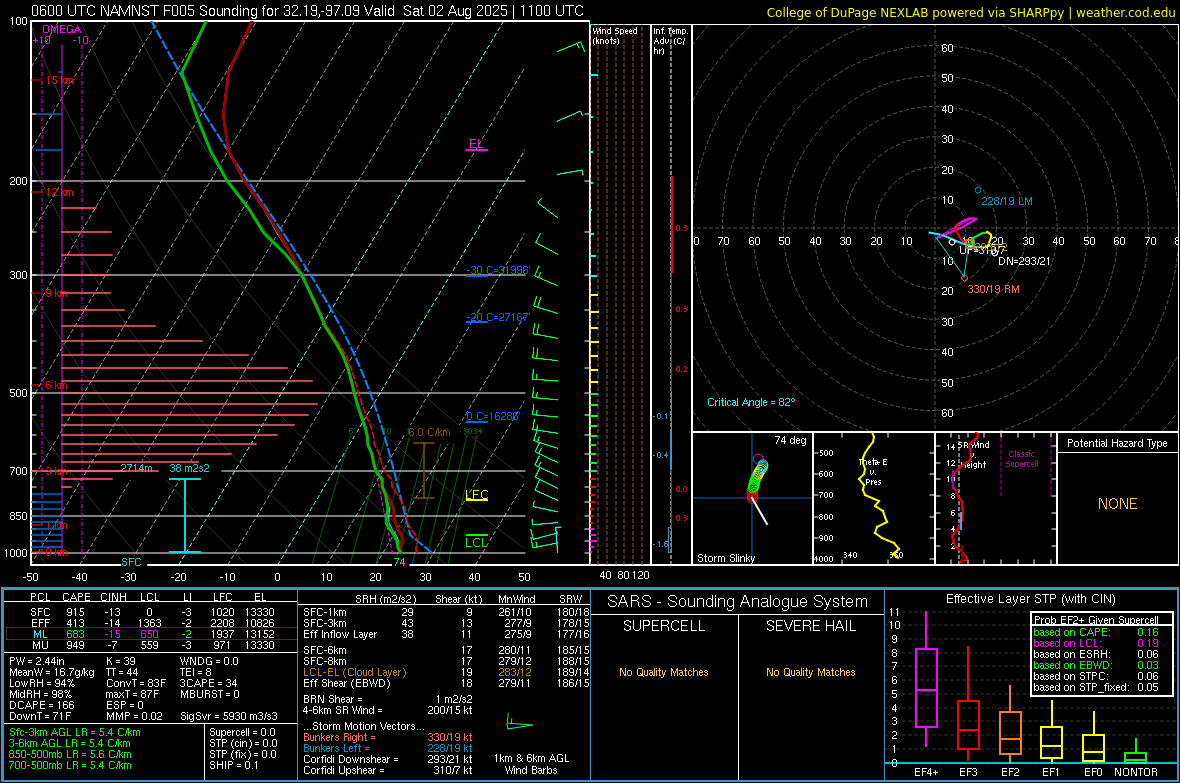Select the Classic Supercell magenta label

[x=1021, y=459]
